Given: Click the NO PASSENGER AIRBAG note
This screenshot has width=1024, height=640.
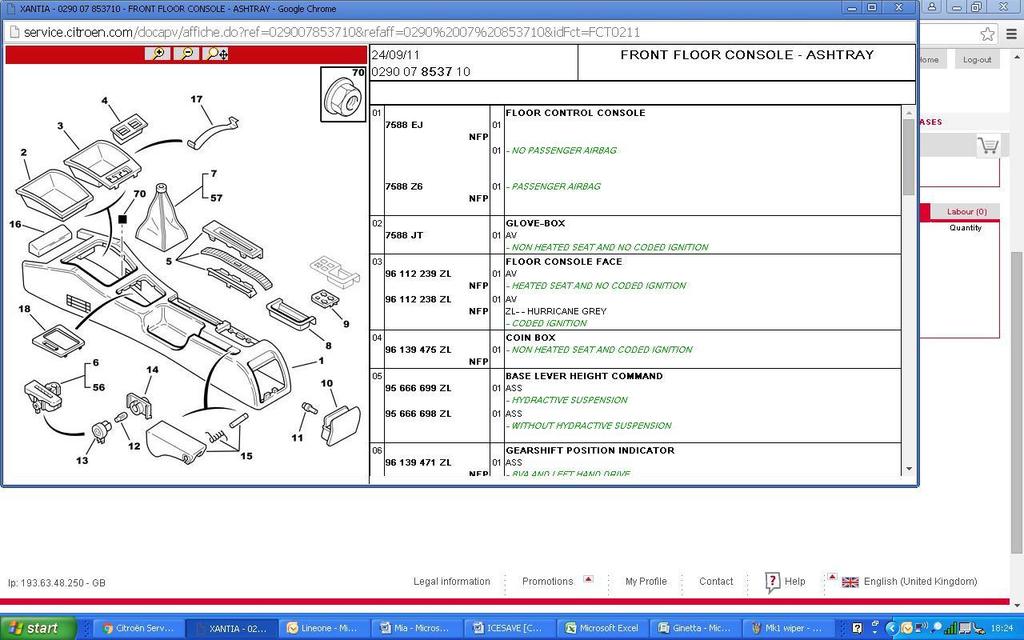Looking at the screenshot, I should pos(562,150).
